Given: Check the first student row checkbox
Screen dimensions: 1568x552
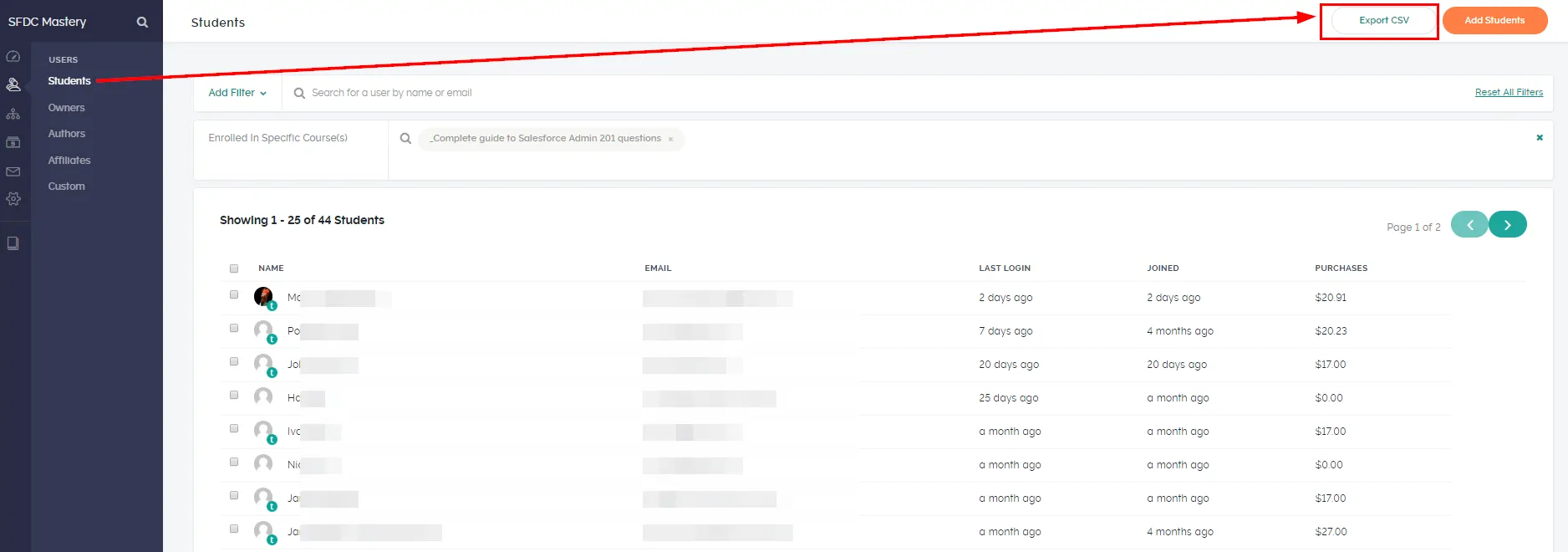Looking at the screenshot, I should tap(234, 294).
